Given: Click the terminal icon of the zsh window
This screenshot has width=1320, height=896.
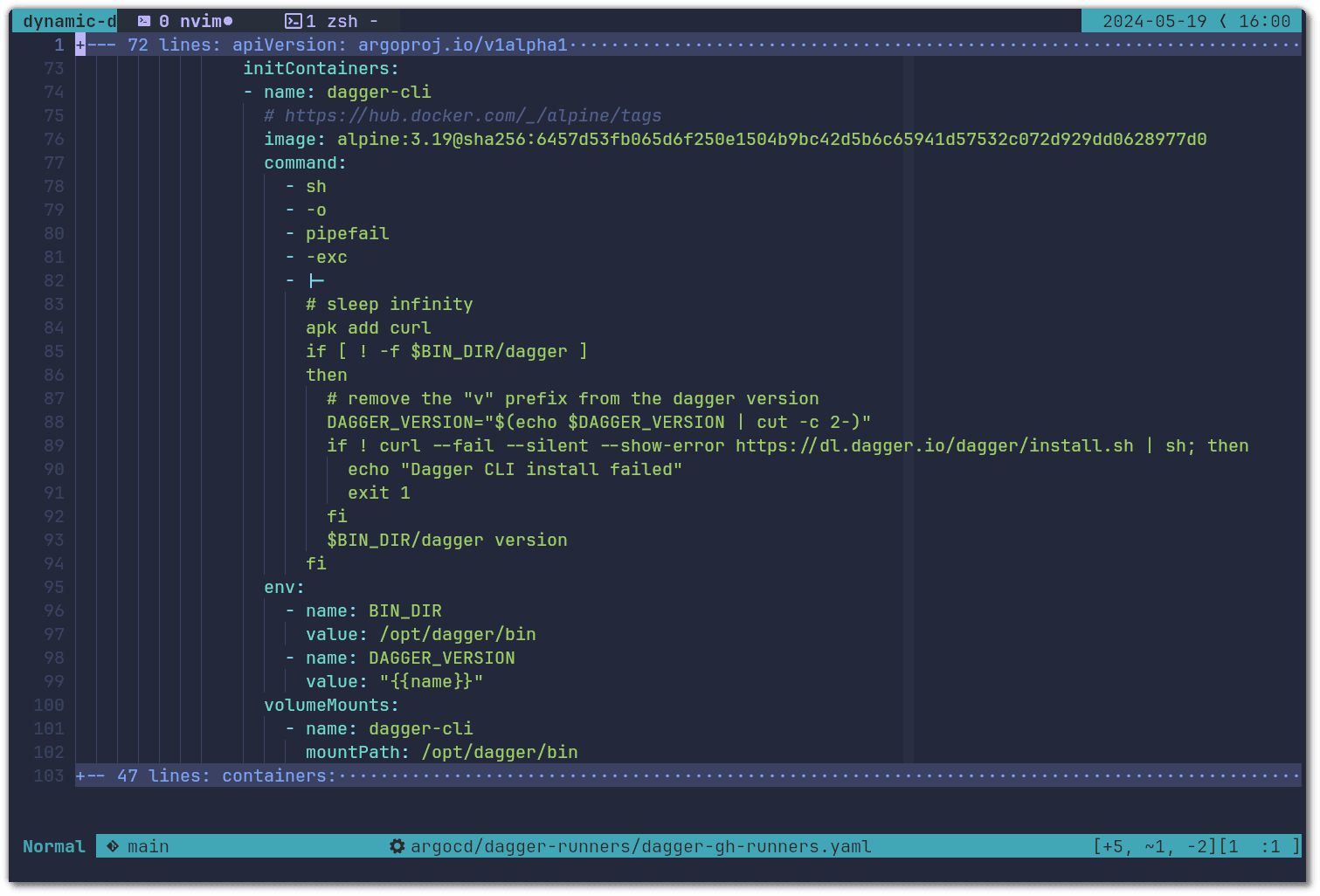Looking at the screenshot, I should 294,21.
